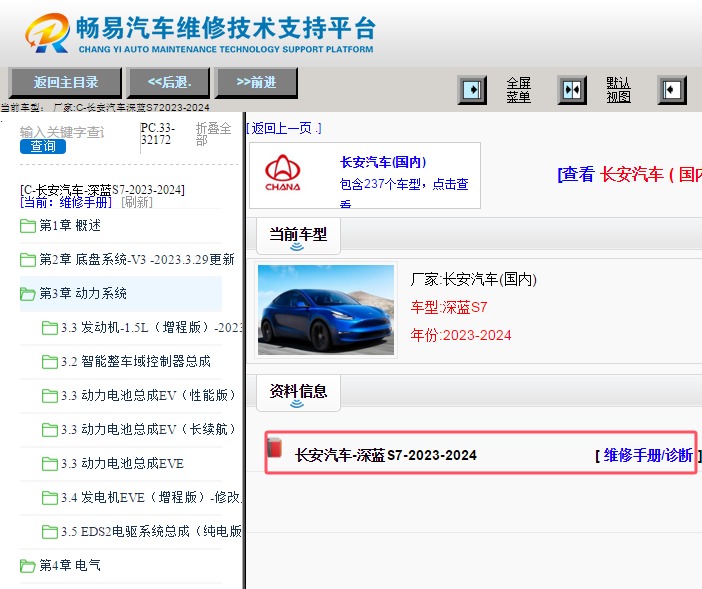Click the 默认视图 default view link

pyautogui.click(x=618, y=90)
